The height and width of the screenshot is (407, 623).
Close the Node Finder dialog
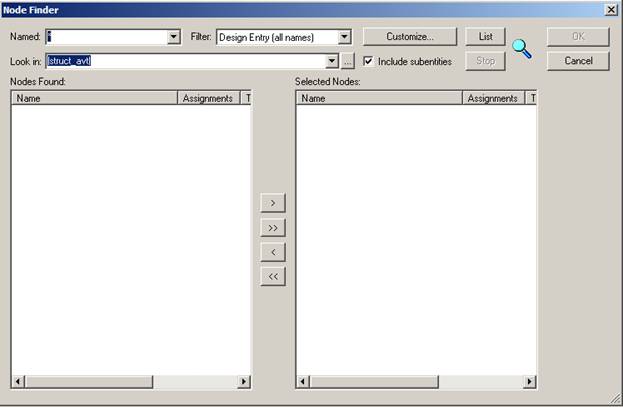(610, 9)
